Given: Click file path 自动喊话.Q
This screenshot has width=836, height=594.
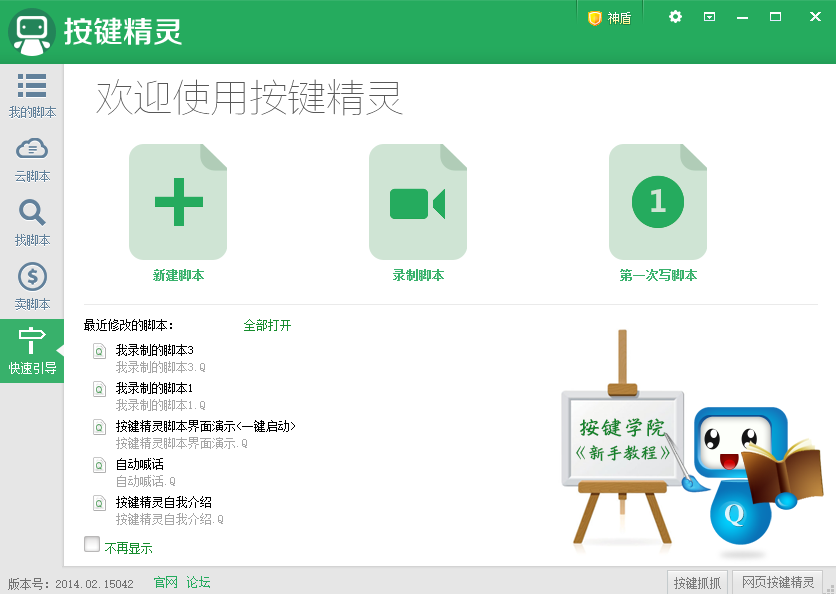Looking at the screenshot, I should (146, 481).
